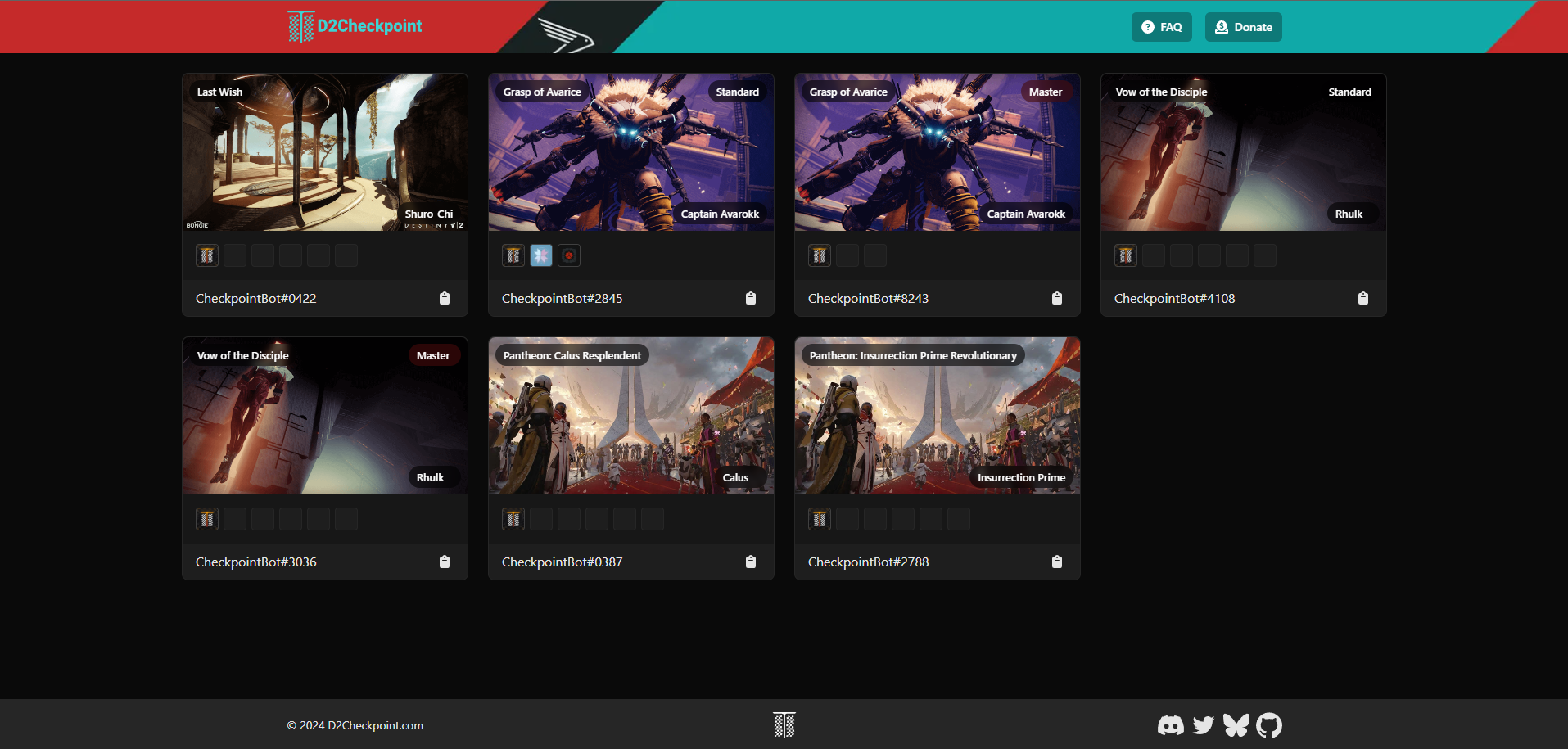The image size is (1568, 749).
Task: Select bot slot icon on Grasp of Avarice Master card
Action: coord(820,255)
